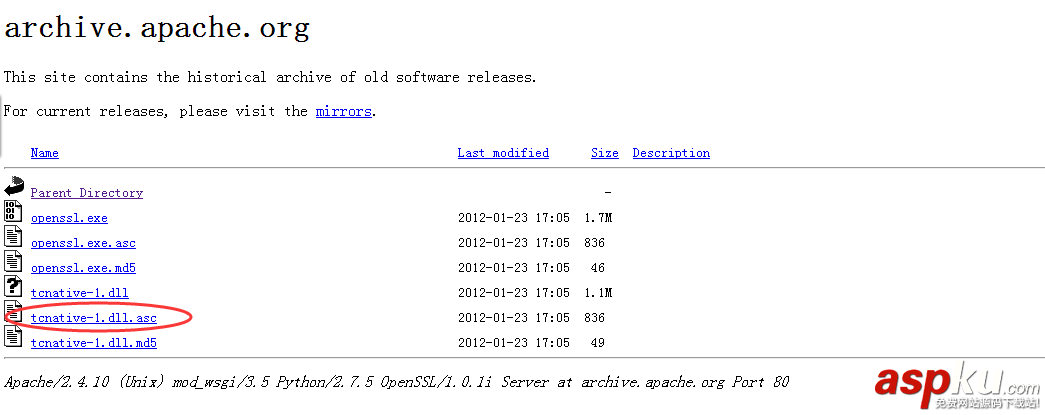Viewport: 1045px width, 415px height.
Task: Click the archive.apache.org page heading
Action: tap(157, 29)
